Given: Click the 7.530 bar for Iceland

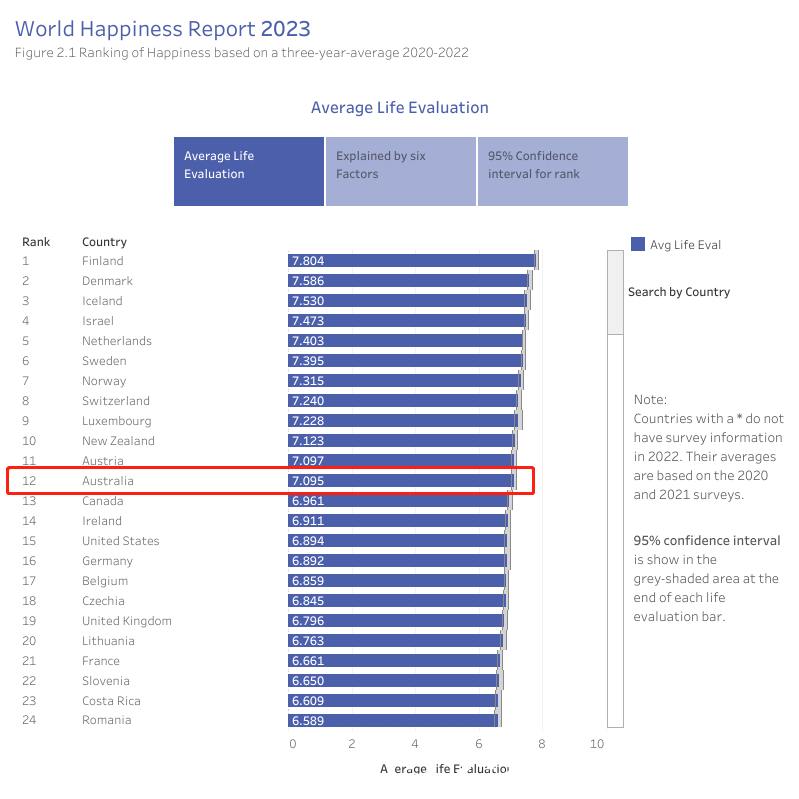Looking at the screenshot, I should (x=407, y=301).
